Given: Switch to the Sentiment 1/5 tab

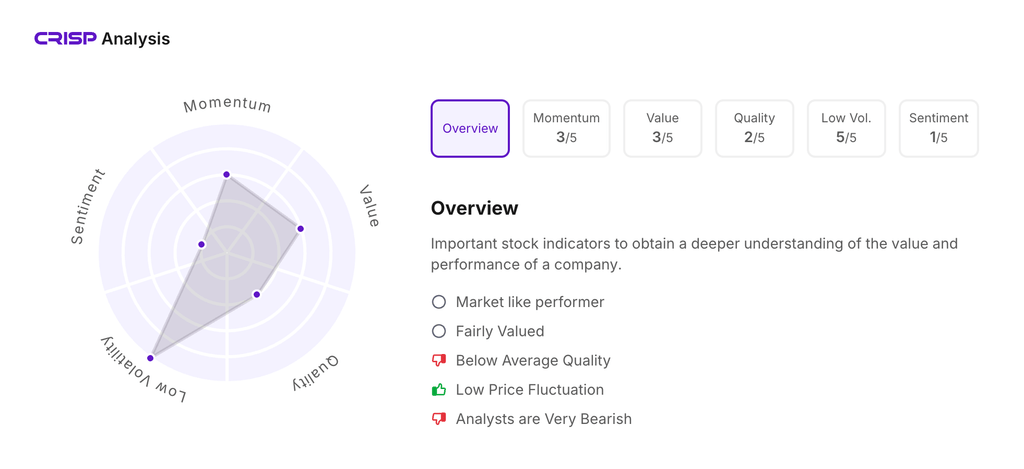Looking at the screenshot, I should pyautogui.click(x=938, y=128).
